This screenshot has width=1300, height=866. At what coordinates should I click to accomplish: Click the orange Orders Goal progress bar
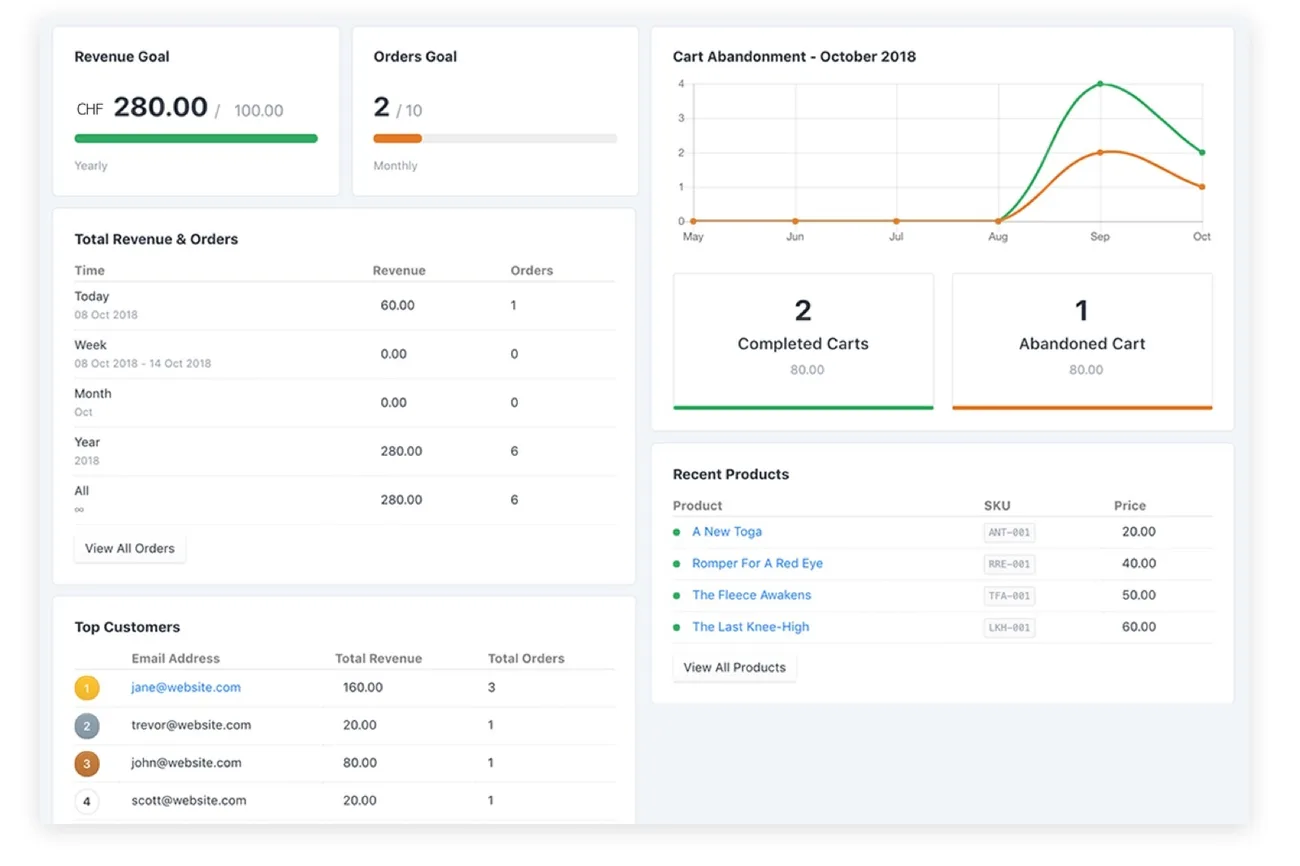(398, 139)
